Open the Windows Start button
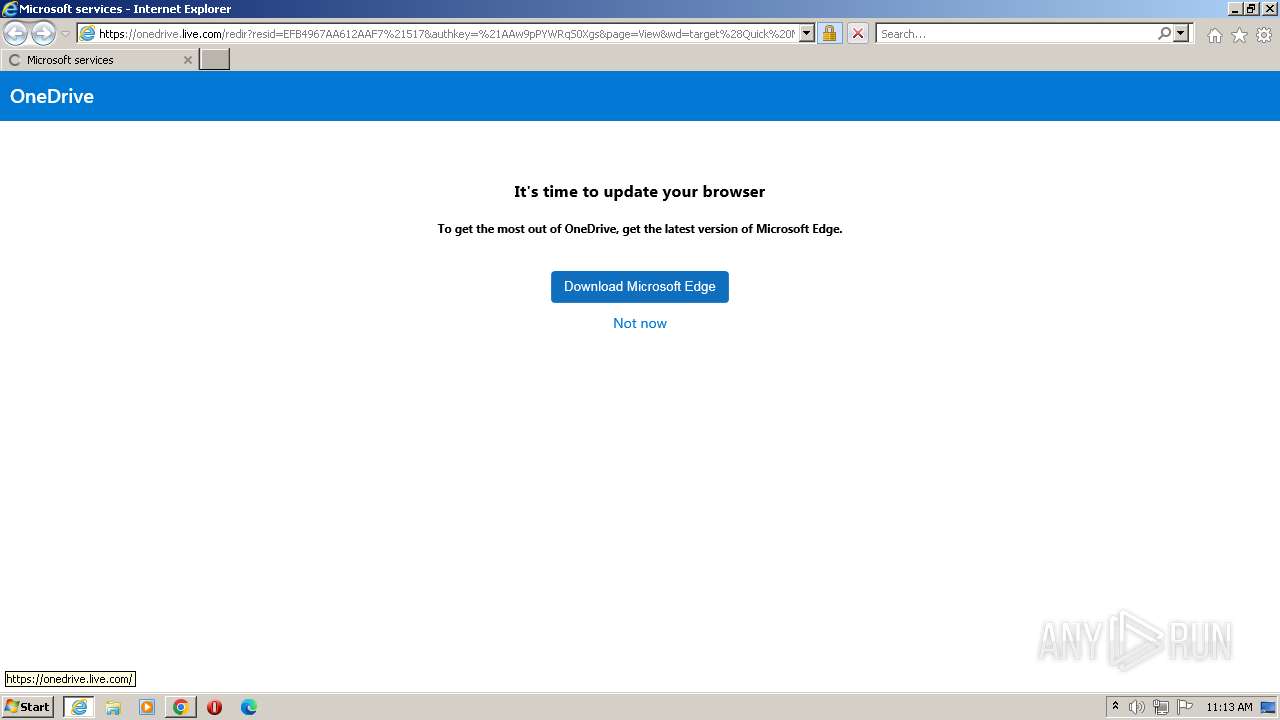The image size is (1280, 720). (x=28, y=707)
